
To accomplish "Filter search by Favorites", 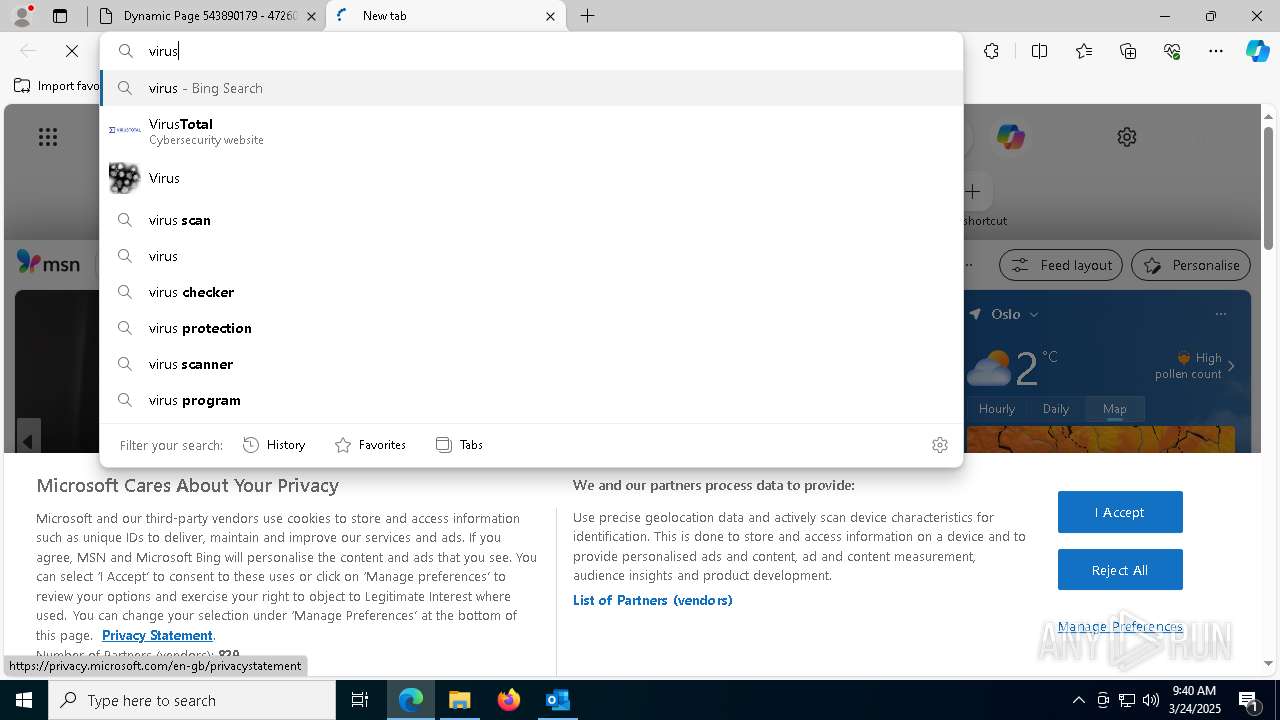I will pyautogui.click(x=371, y=445).
